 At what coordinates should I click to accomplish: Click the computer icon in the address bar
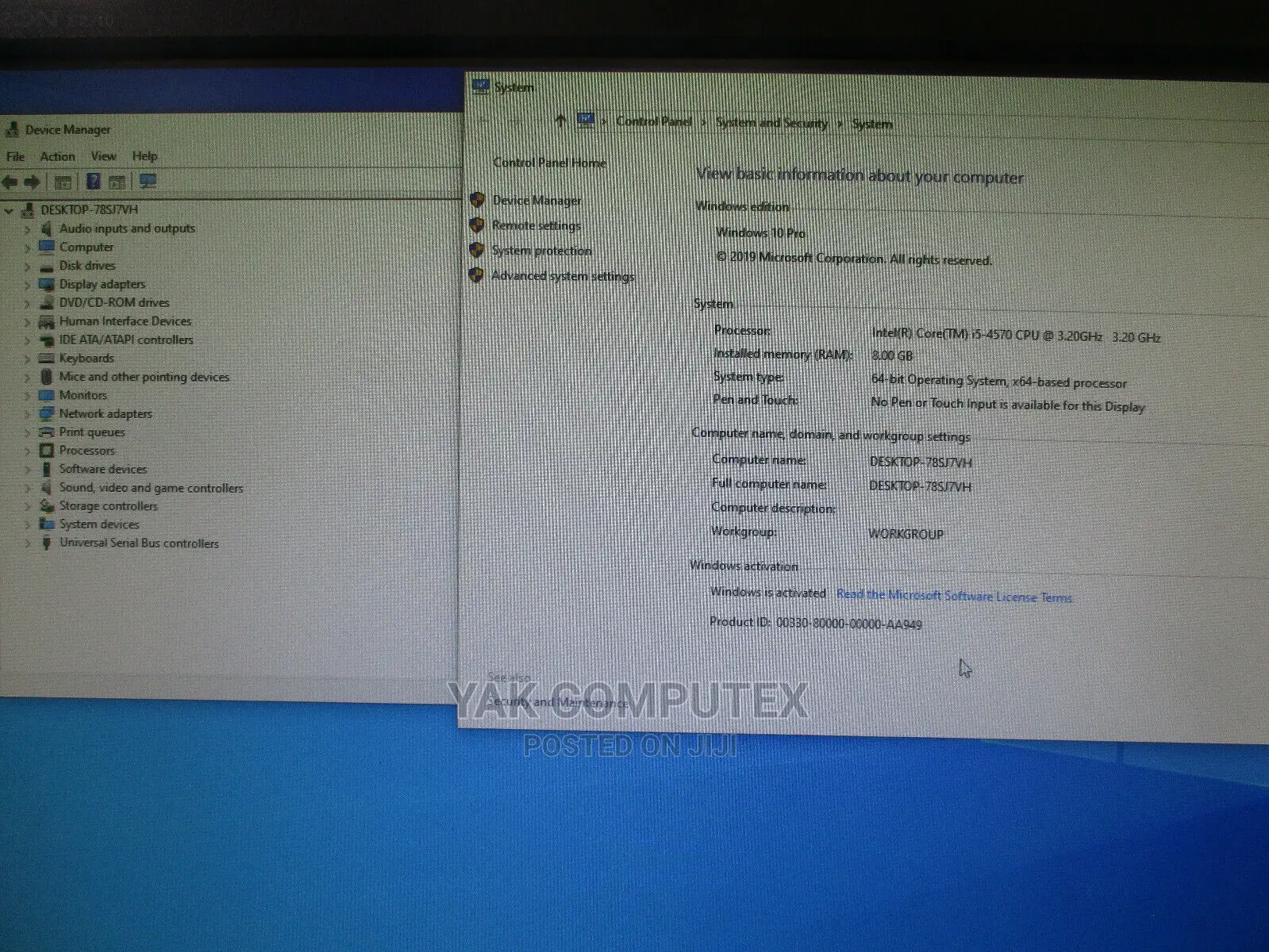(586, 121)
